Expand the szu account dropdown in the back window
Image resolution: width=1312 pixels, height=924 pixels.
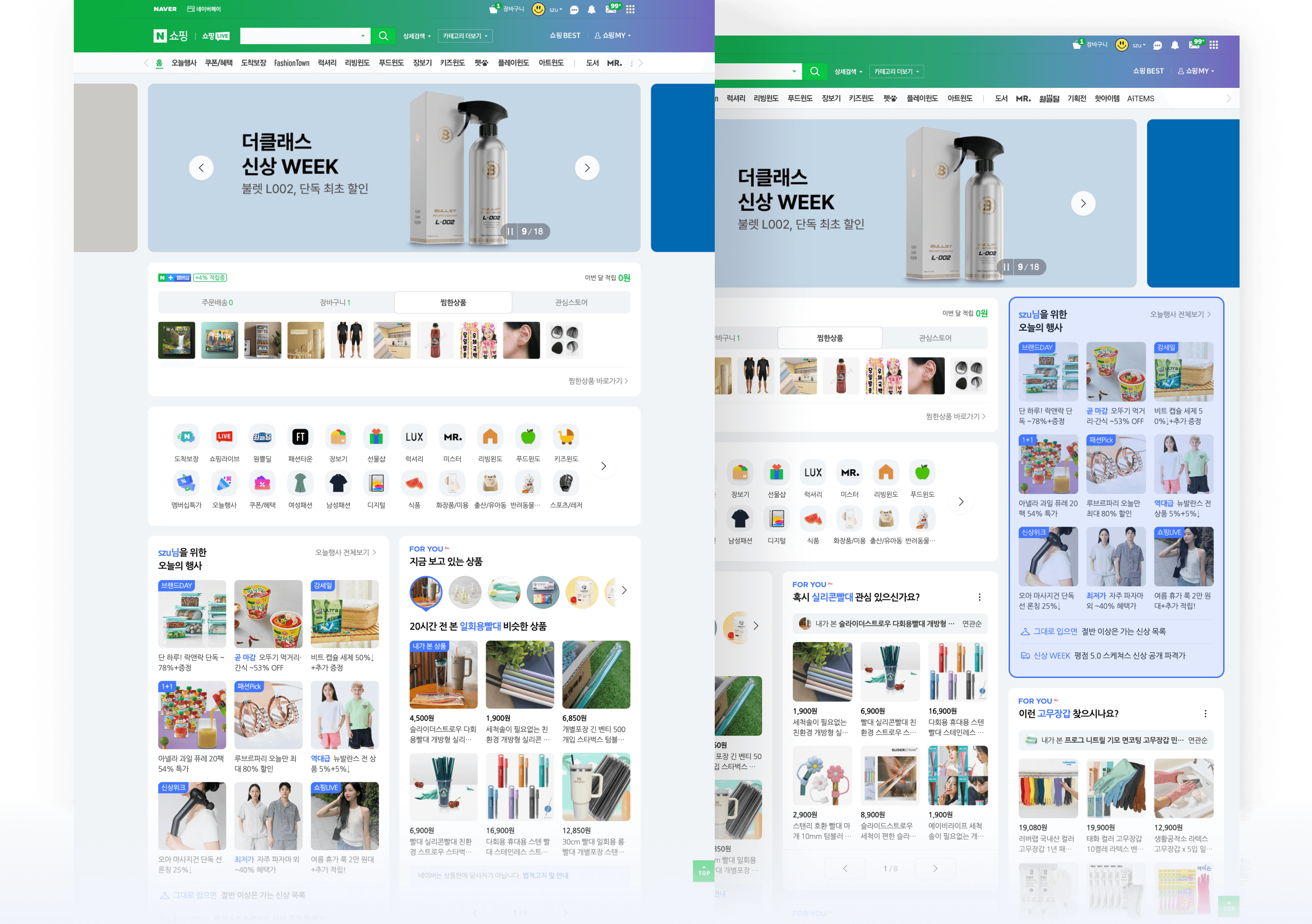(x=1139, y=45)
